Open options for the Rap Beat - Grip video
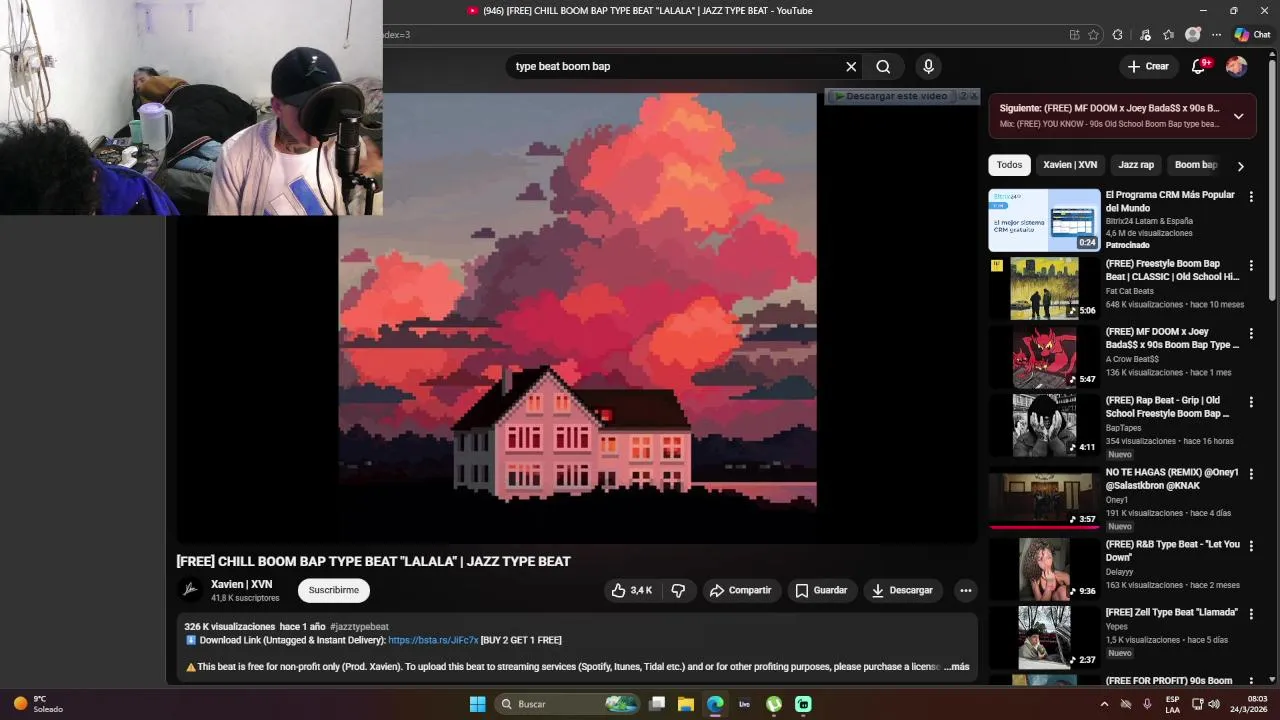Screen dimensions: 1280x720 click(x=1250, y=402)
